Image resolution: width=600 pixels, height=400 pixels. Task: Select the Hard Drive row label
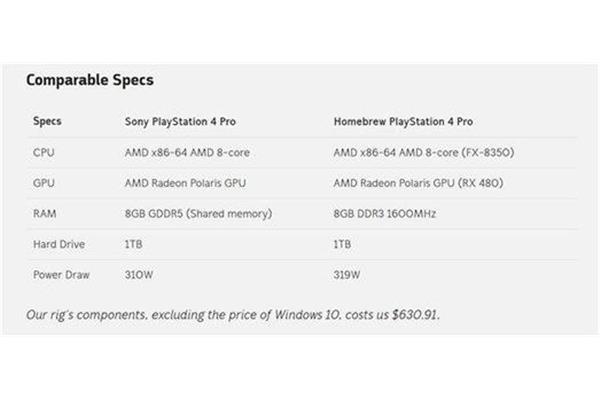59,244
